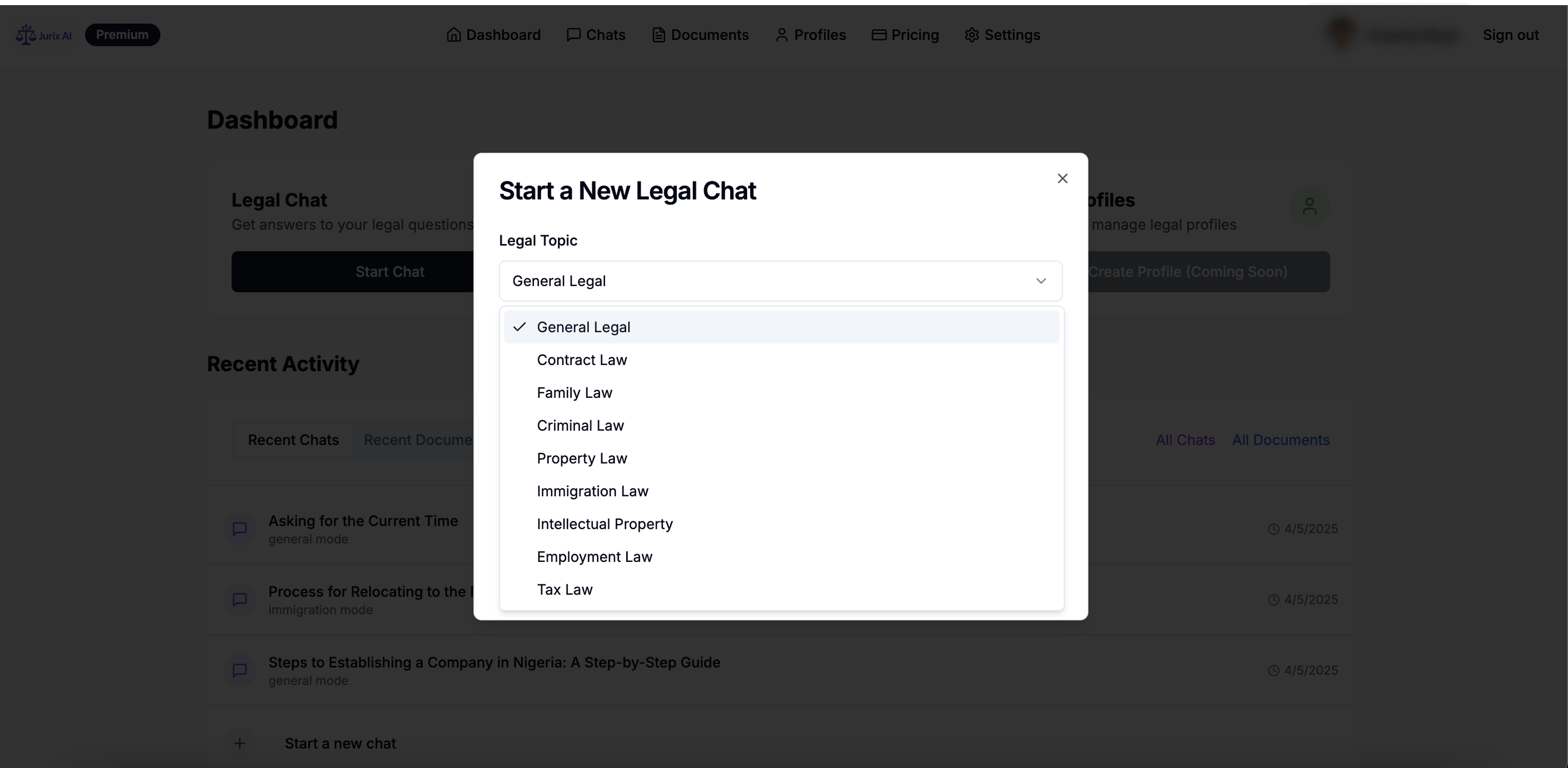Click chat bubble icon beside Asking for the Current Time

tap(240, 529)
